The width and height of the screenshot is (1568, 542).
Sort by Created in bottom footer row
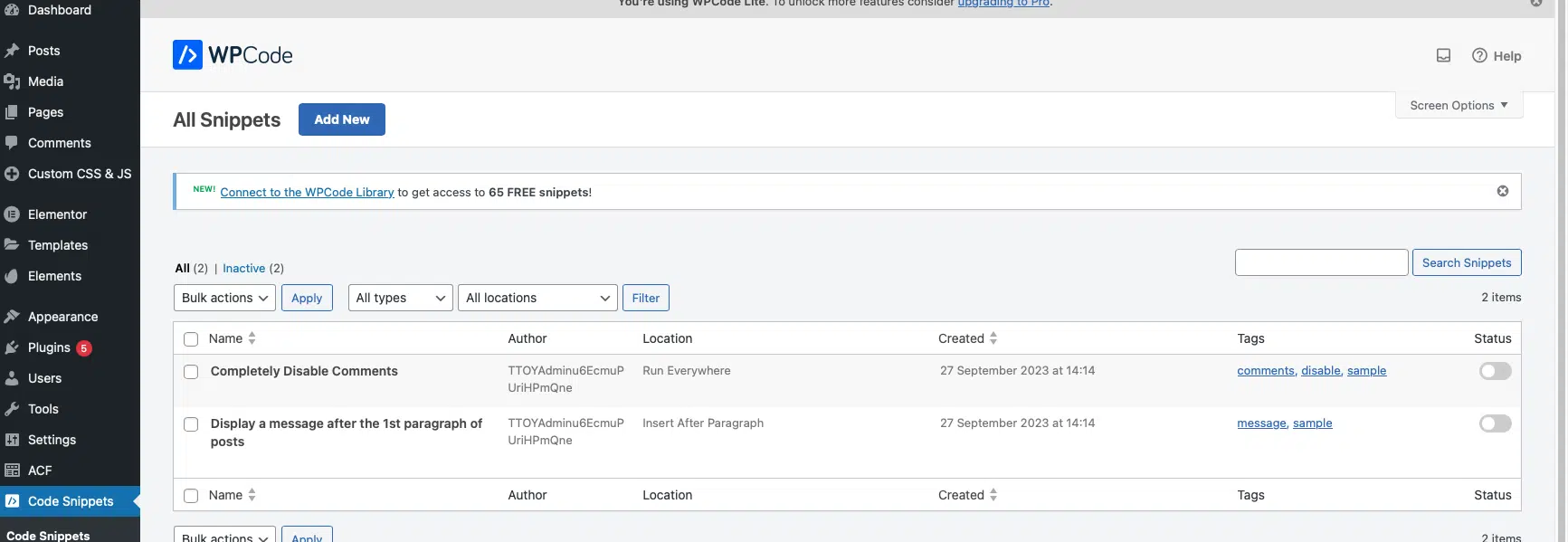pos(968,495)
